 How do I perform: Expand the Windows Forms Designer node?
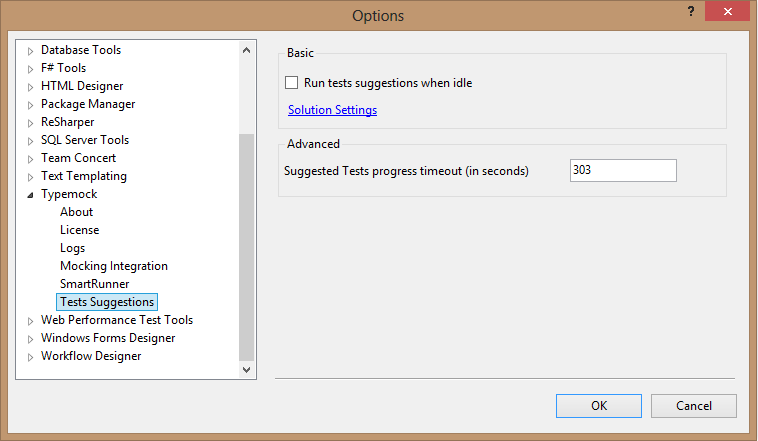click(30, 339)
